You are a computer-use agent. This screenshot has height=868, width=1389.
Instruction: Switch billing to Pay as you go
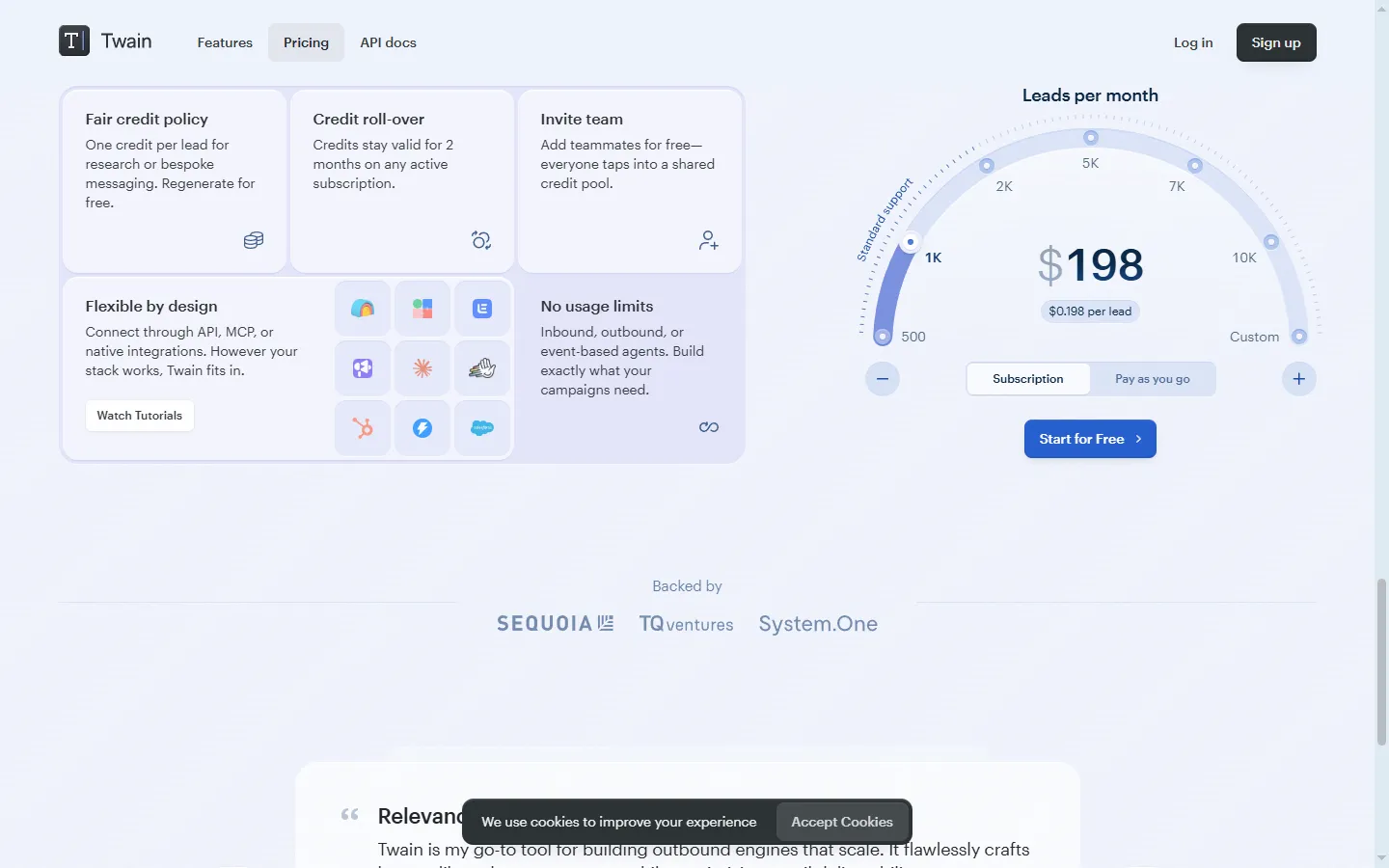point(1153,379)
